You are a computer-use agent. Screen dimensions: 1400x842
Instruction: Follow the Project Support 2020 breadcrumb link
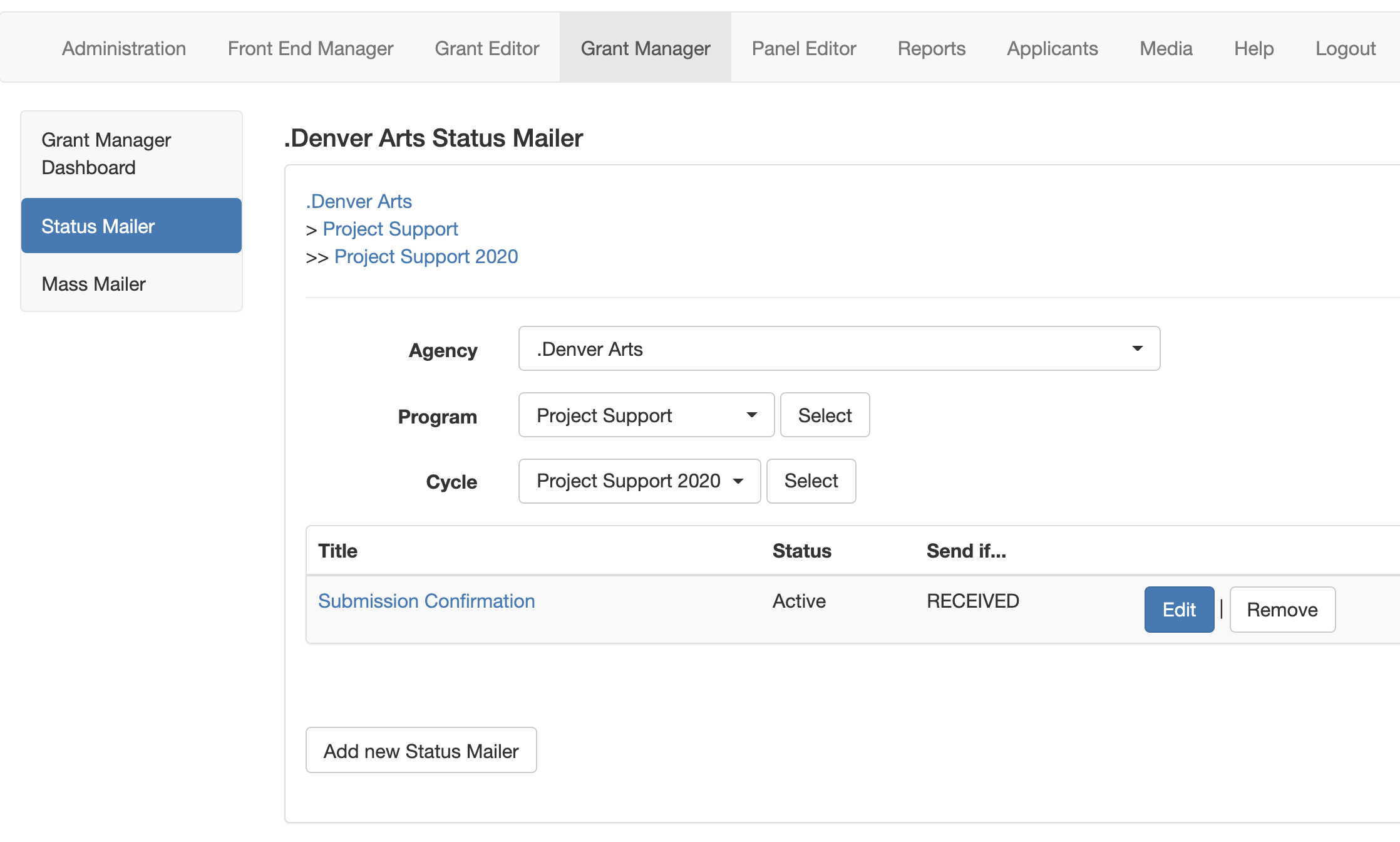point(426,256)
